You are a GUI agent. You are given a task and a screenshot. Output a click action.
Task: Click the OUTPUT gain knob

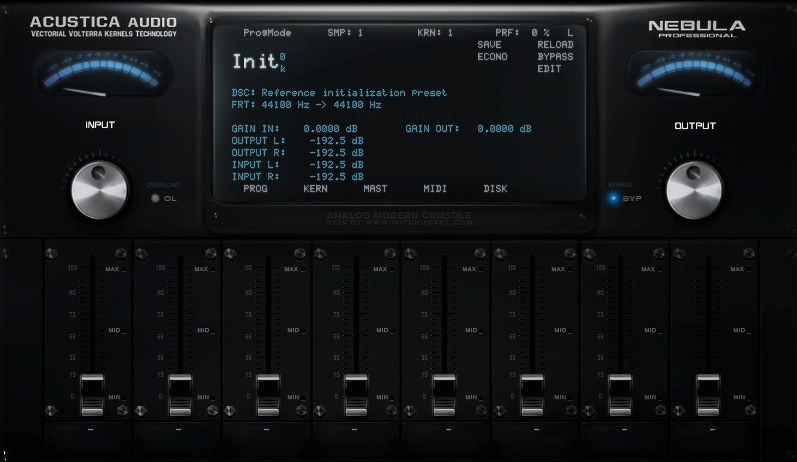694,190
